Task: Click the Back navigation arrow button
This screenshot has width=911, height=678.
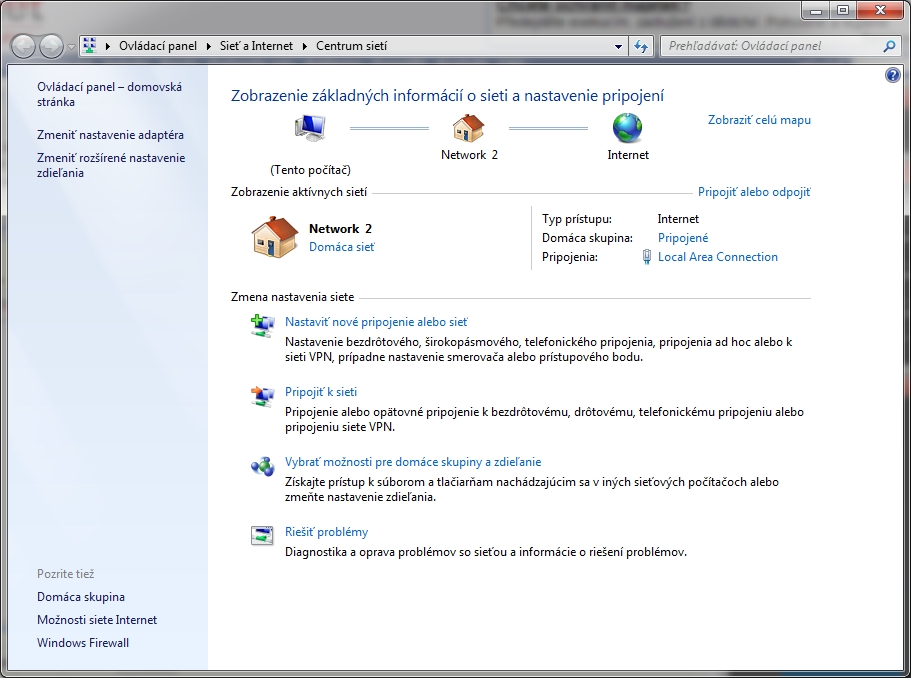Action: tap(24, 46)
